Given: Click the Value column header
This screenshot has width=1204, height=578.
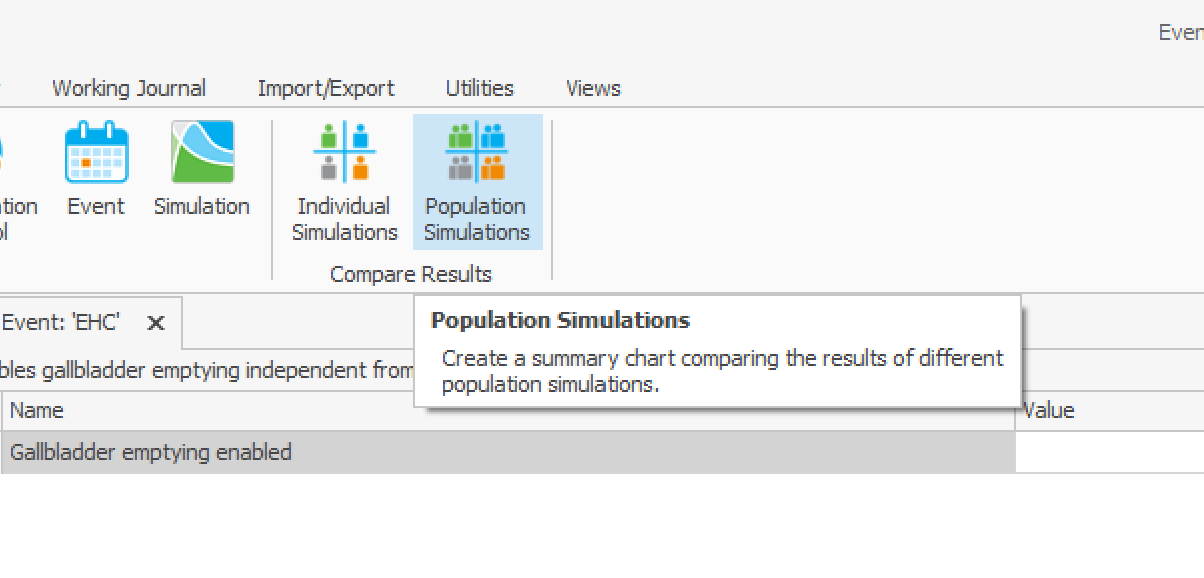Looking at the screenshot, I should [1110, 410].
